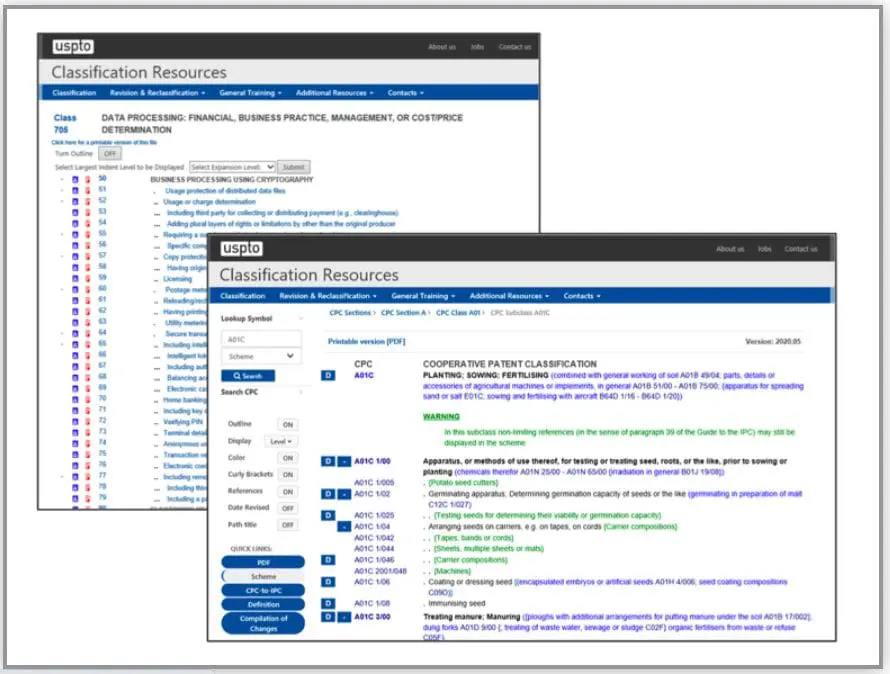The height and width of the screenshot is (674, 890).
Task: Click the blue icon beside subclass 50
Action: point(75,179)
